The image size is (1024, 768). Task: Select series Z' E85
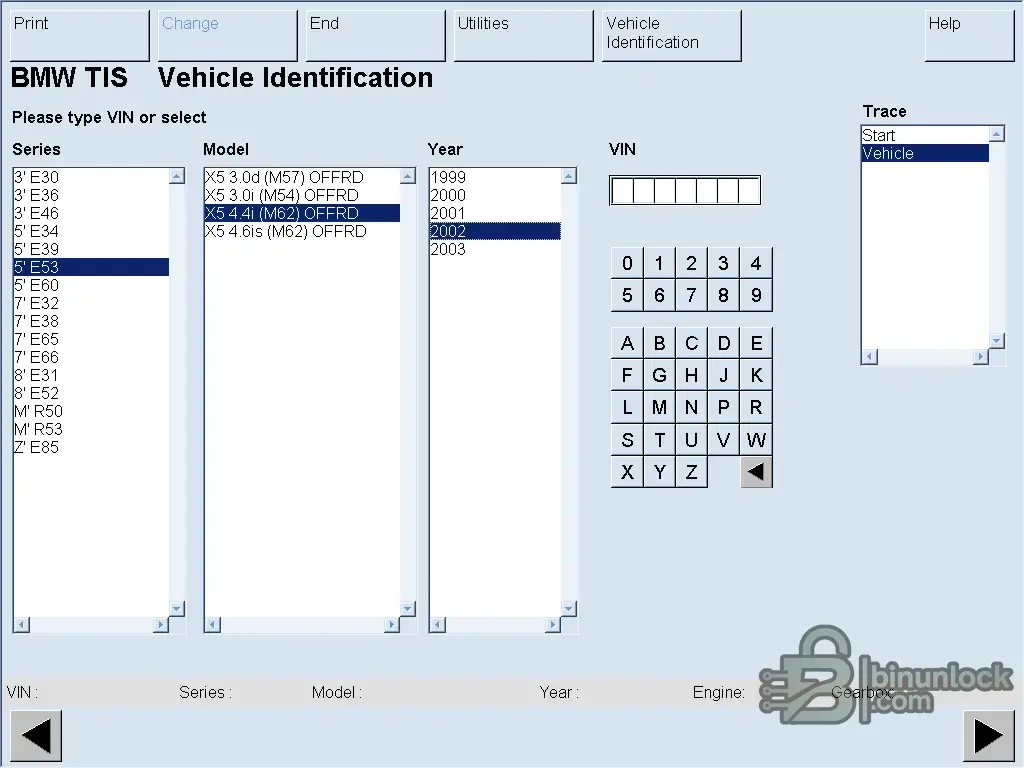pyautogui.click(x=91, y=447)
